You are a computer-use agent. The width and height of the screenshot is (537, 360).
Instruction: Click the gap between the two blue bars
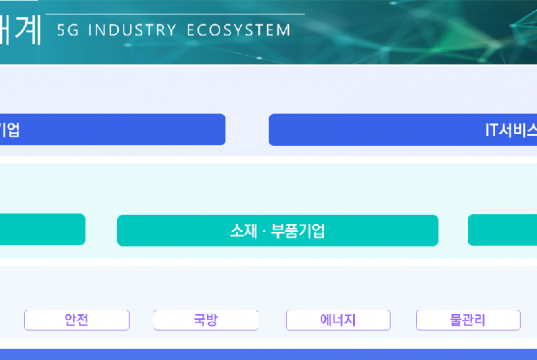point(247,130)
